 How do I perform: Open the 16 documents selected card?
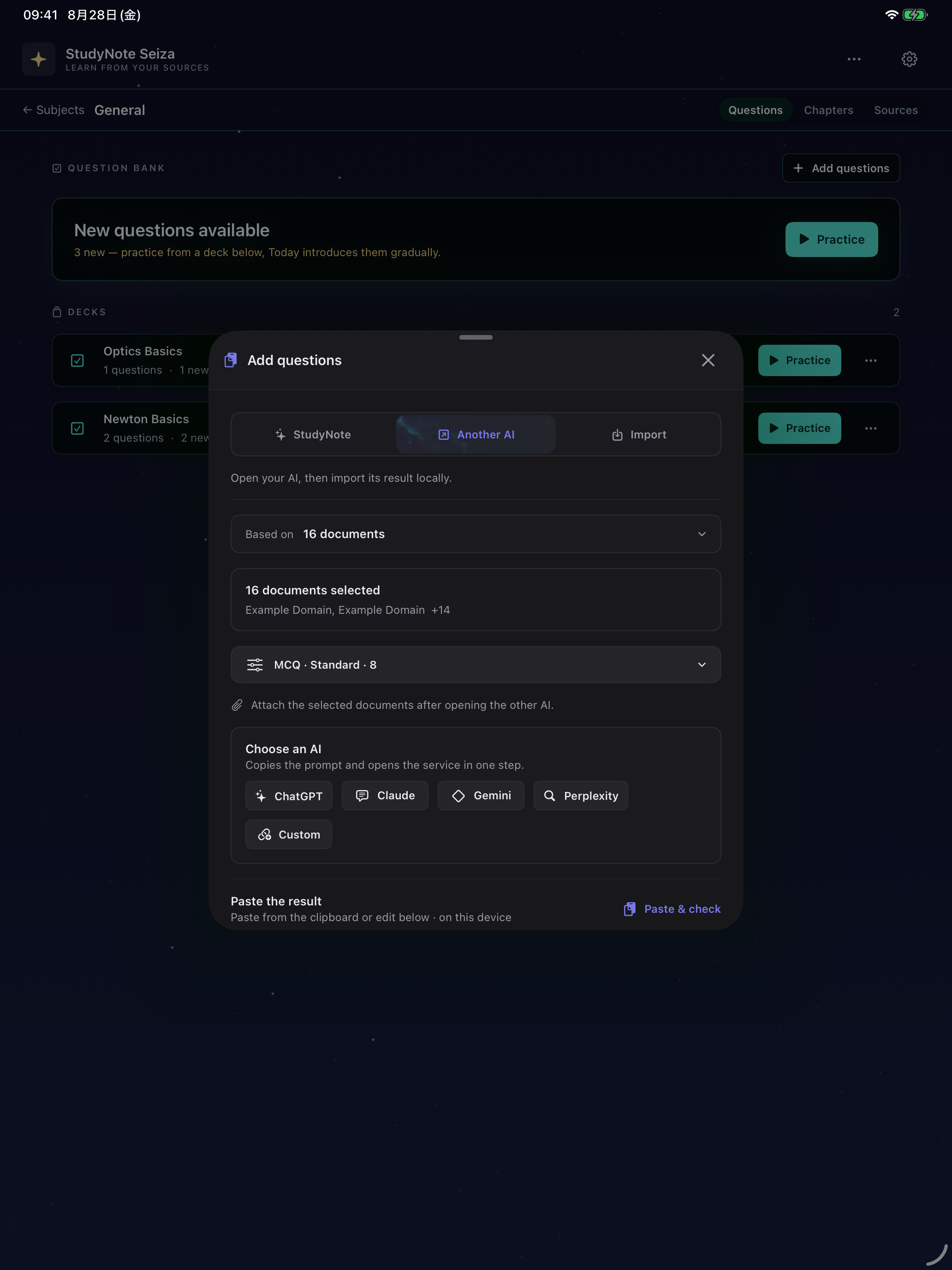point(476,600)
